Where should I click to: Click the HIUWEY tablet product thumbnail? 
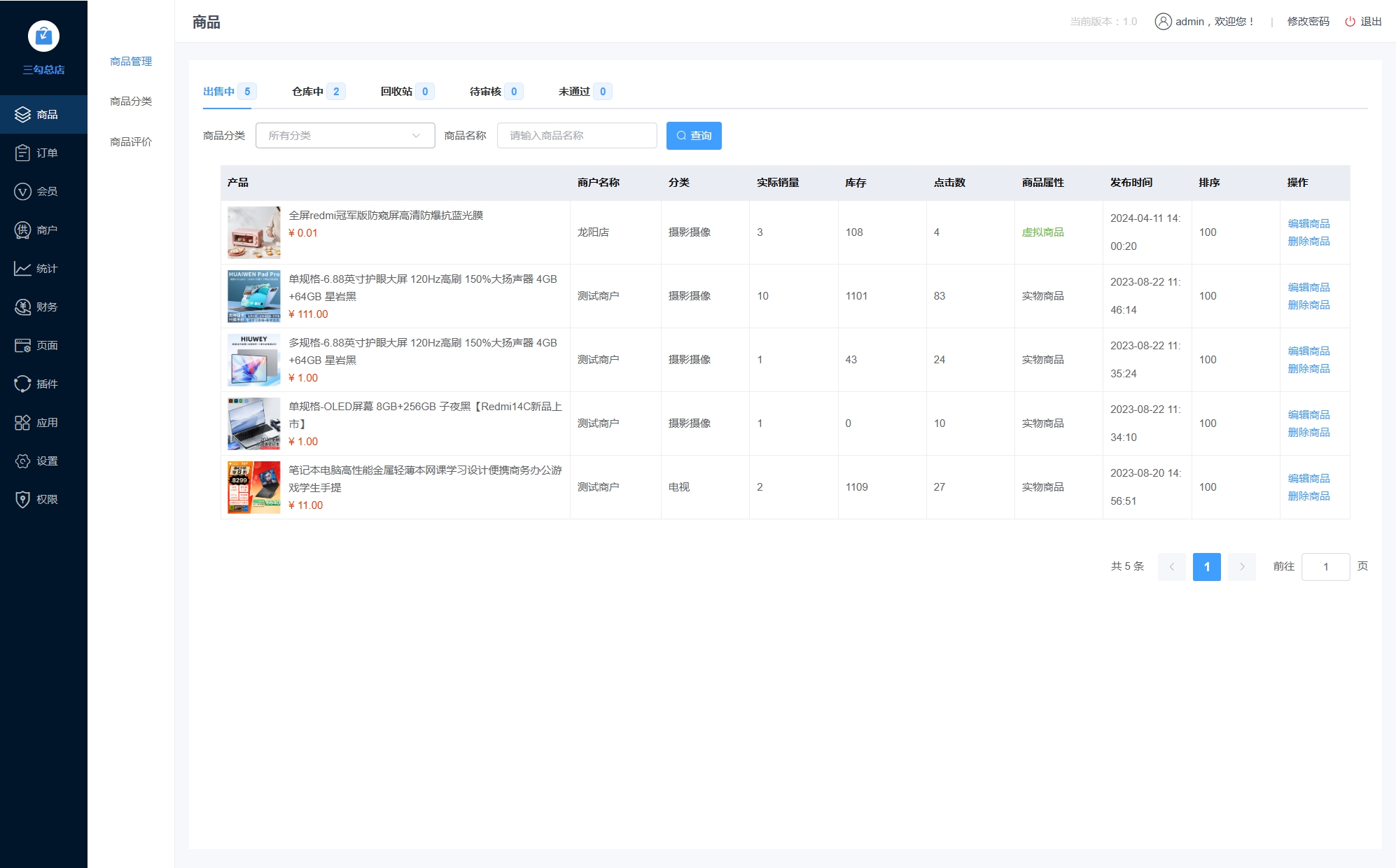[x=253, y=359]
